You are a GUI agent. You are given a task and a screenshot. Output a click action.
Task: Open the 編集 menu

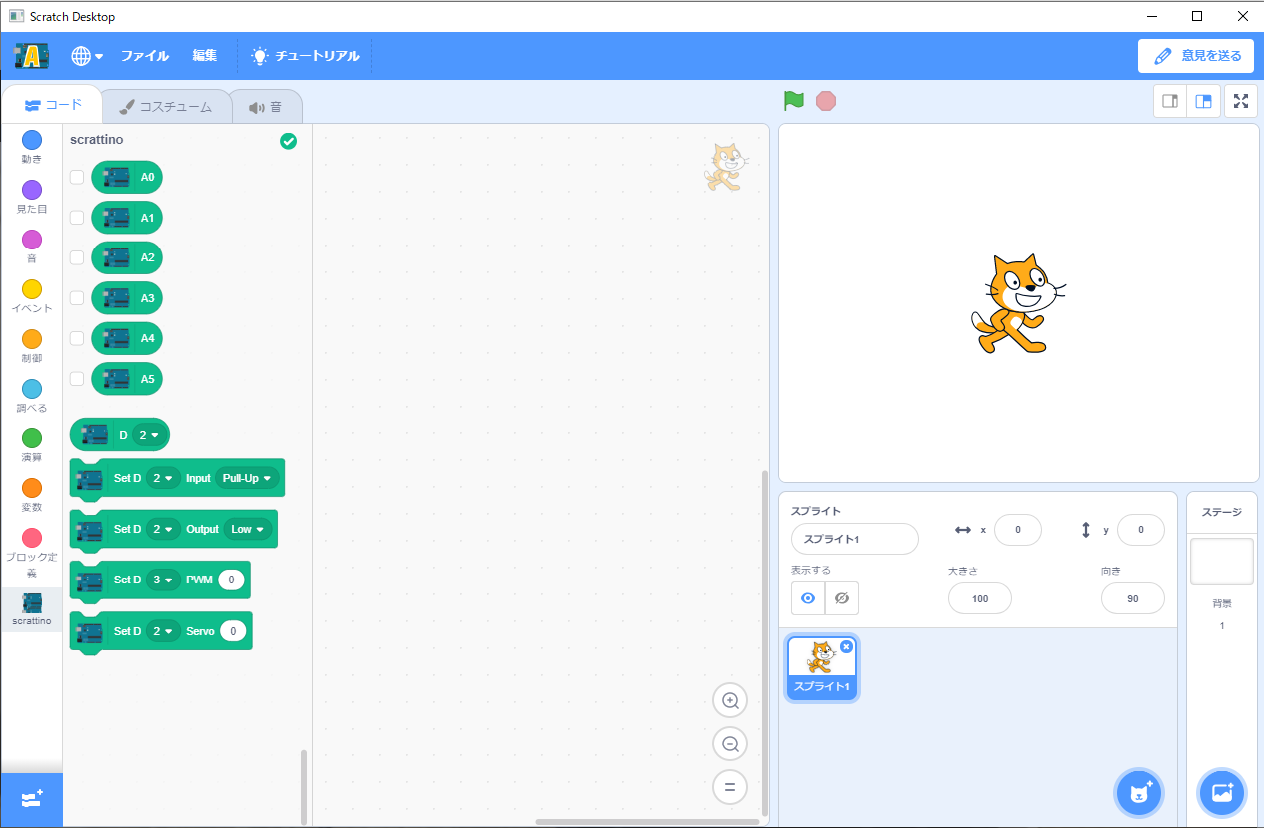click(205, 56)
